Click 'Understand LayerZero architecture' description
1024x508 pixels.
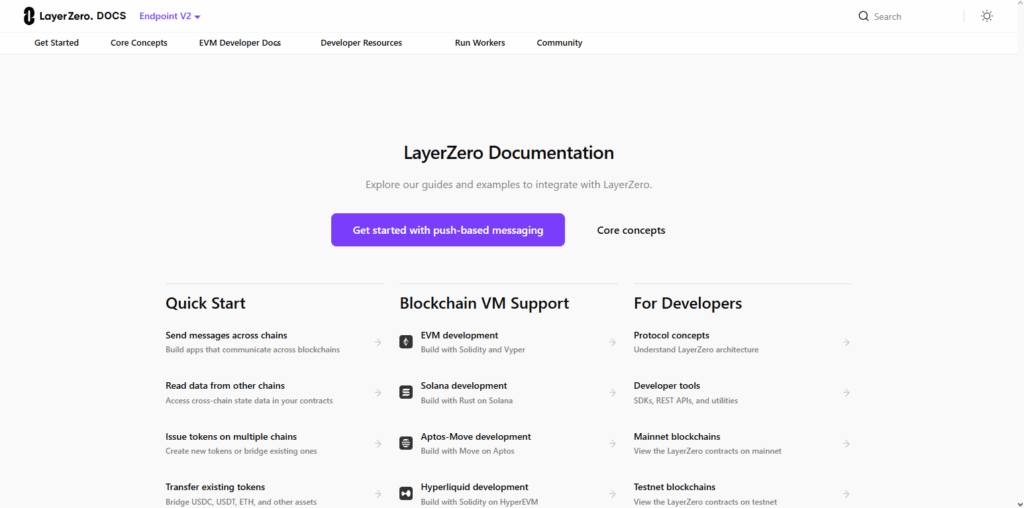click(696, 350)
